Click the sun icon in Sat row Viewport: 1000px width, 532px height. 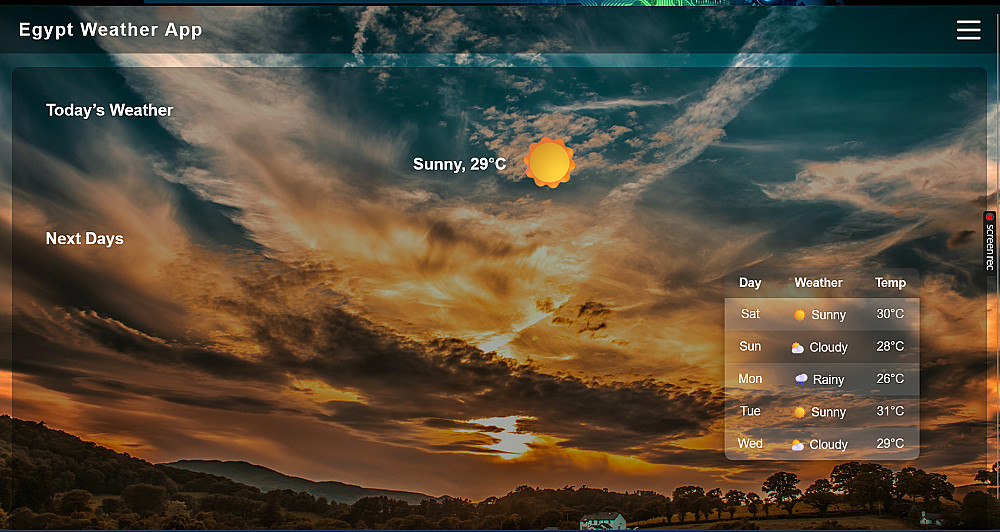coord(799,315)
